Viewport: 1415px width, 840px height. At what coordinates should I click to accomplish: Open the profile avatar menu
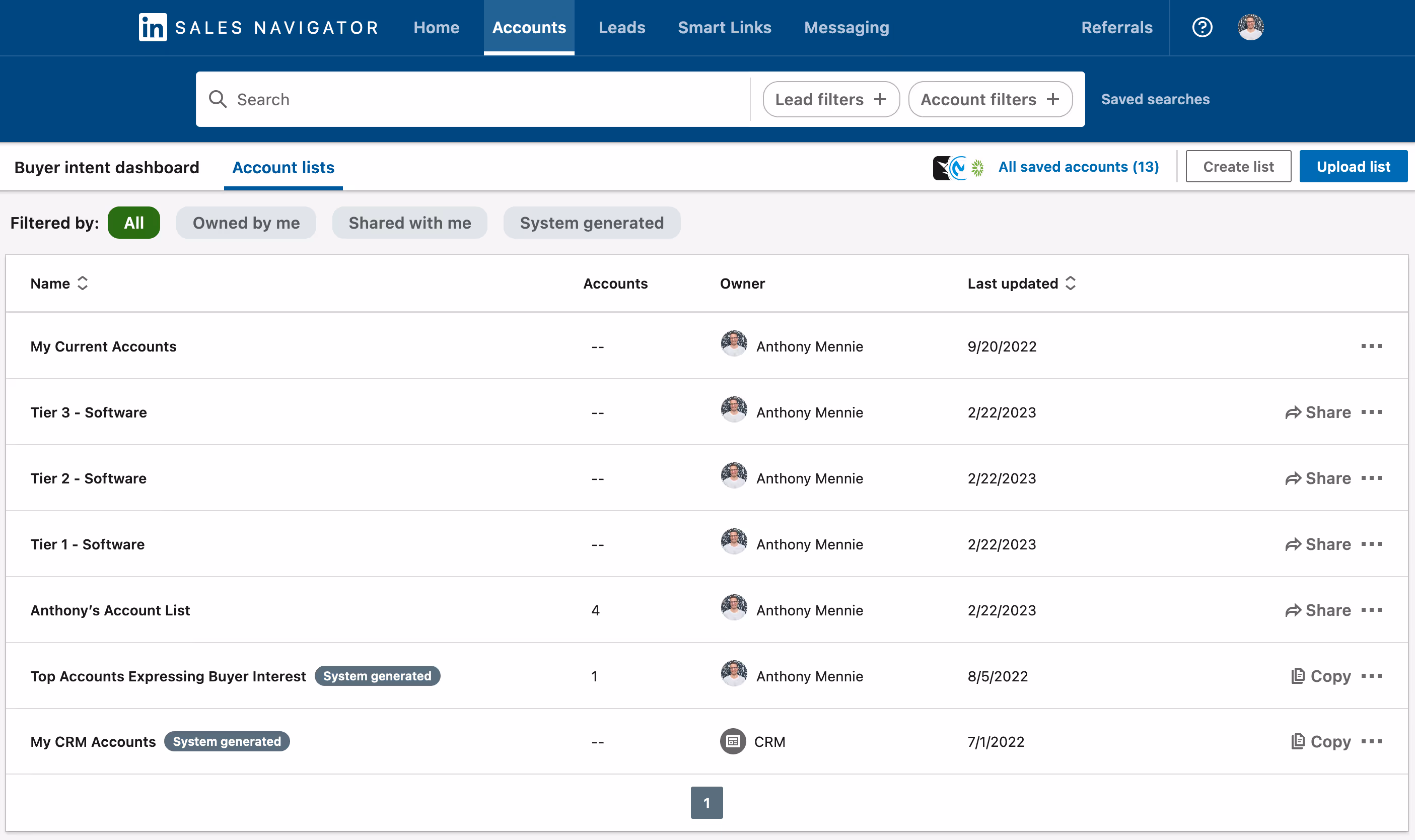tap(1250, 27)
